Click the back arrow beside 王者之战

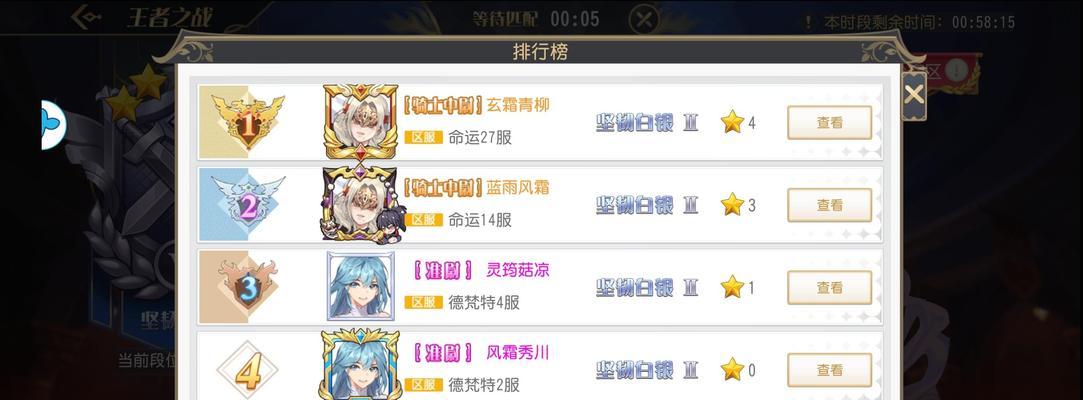[87, 17]
